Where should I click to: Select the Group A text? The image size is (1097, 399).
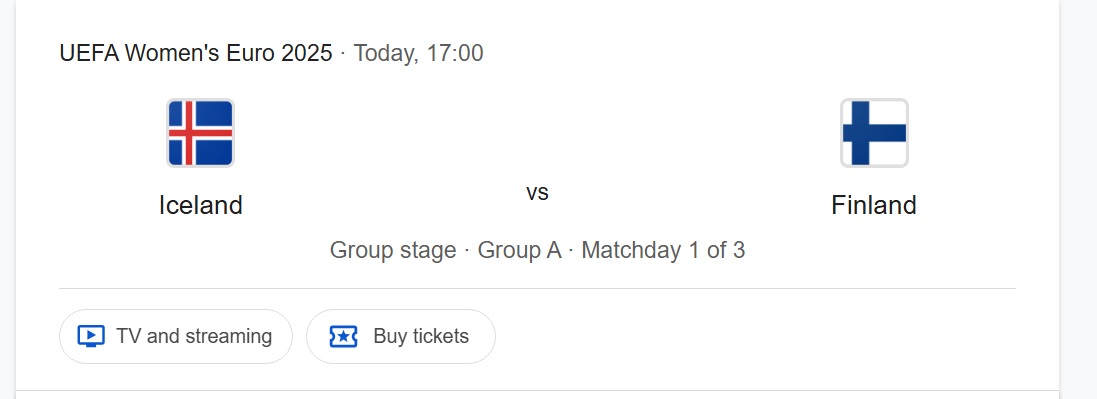[x=519, y=250]
